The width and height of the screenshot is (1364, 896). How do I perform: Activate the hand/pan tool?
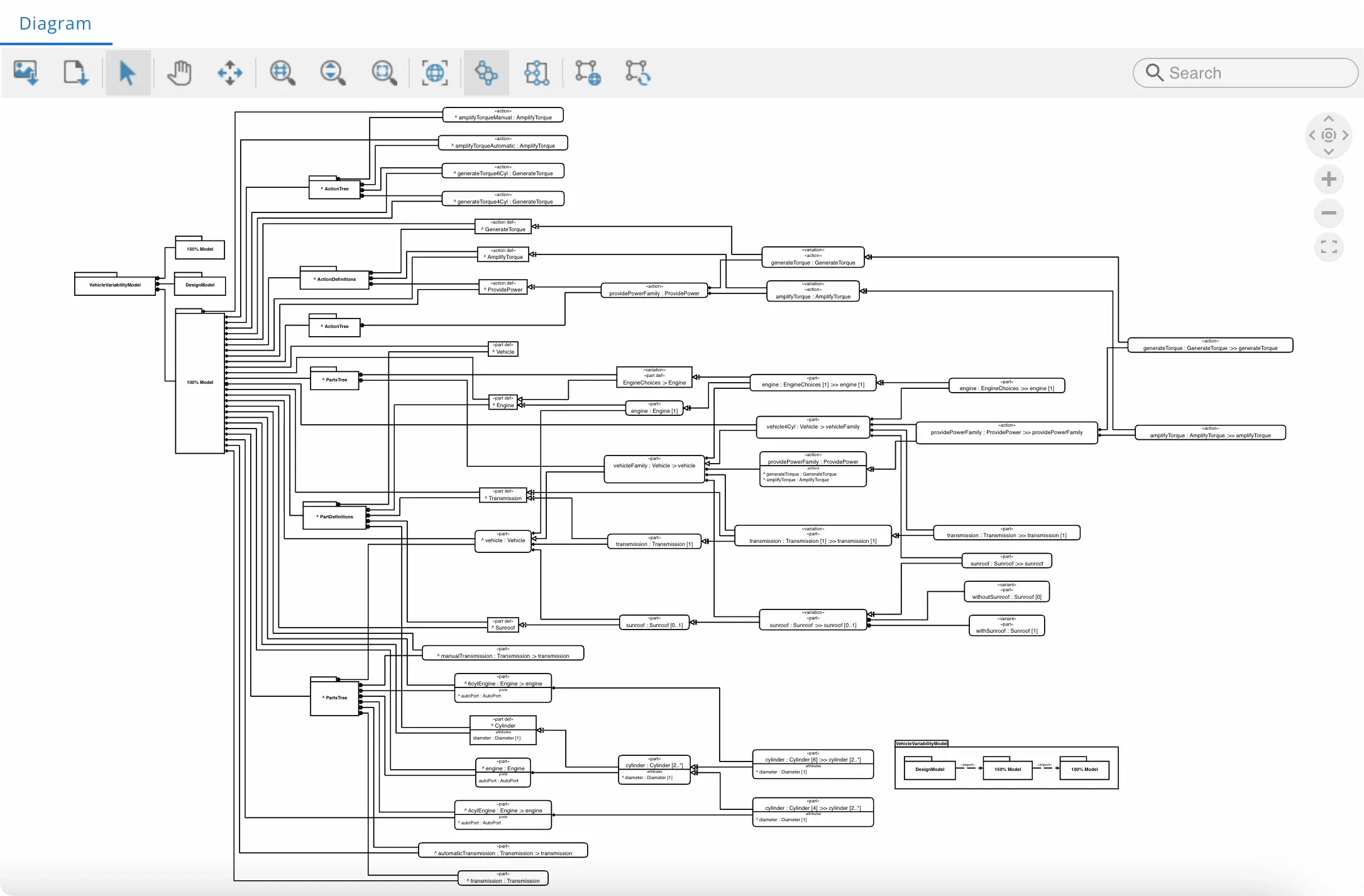pos(178,72)
